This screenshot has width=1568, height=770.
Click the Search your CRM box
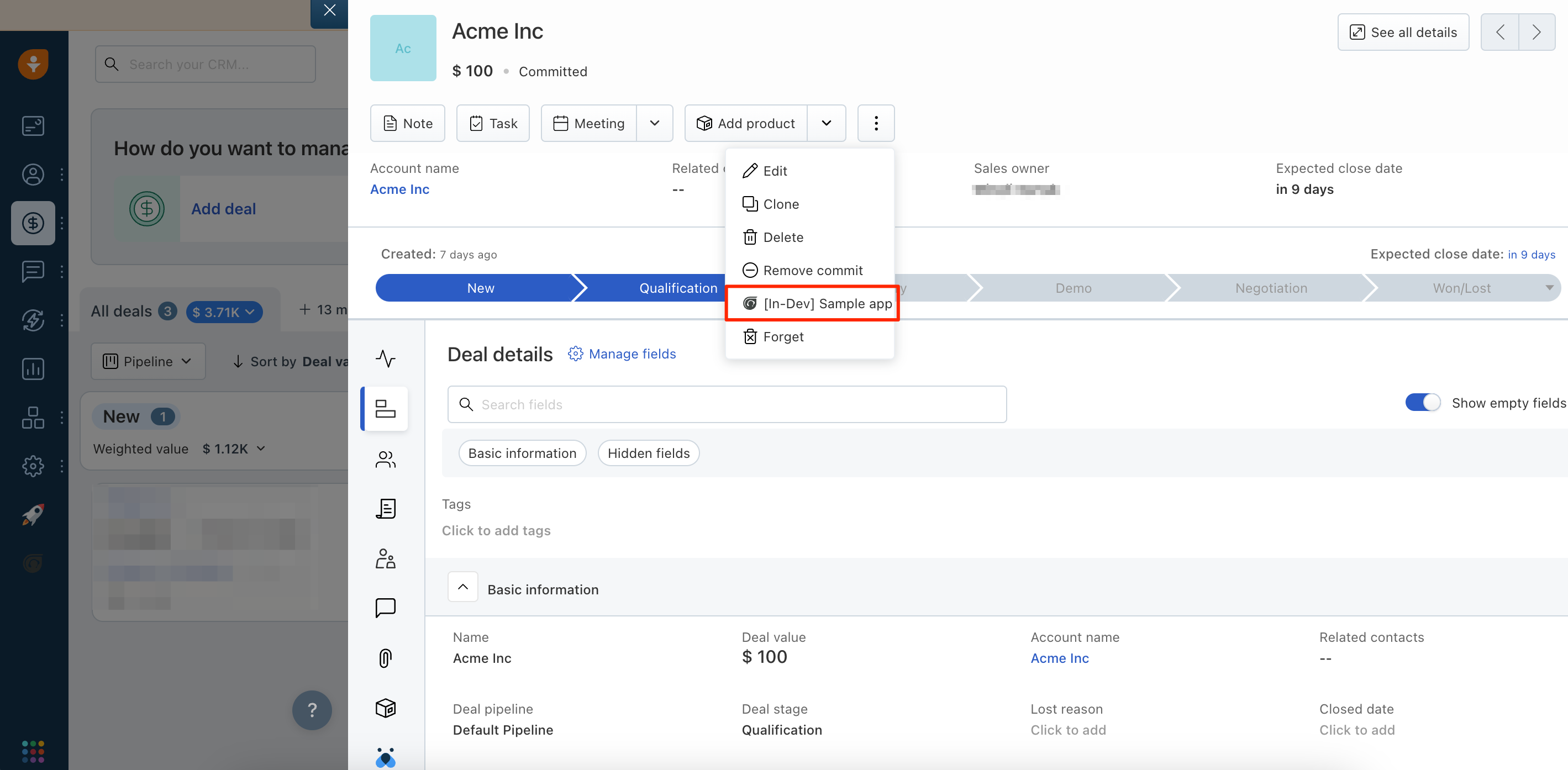pos(205,64)
